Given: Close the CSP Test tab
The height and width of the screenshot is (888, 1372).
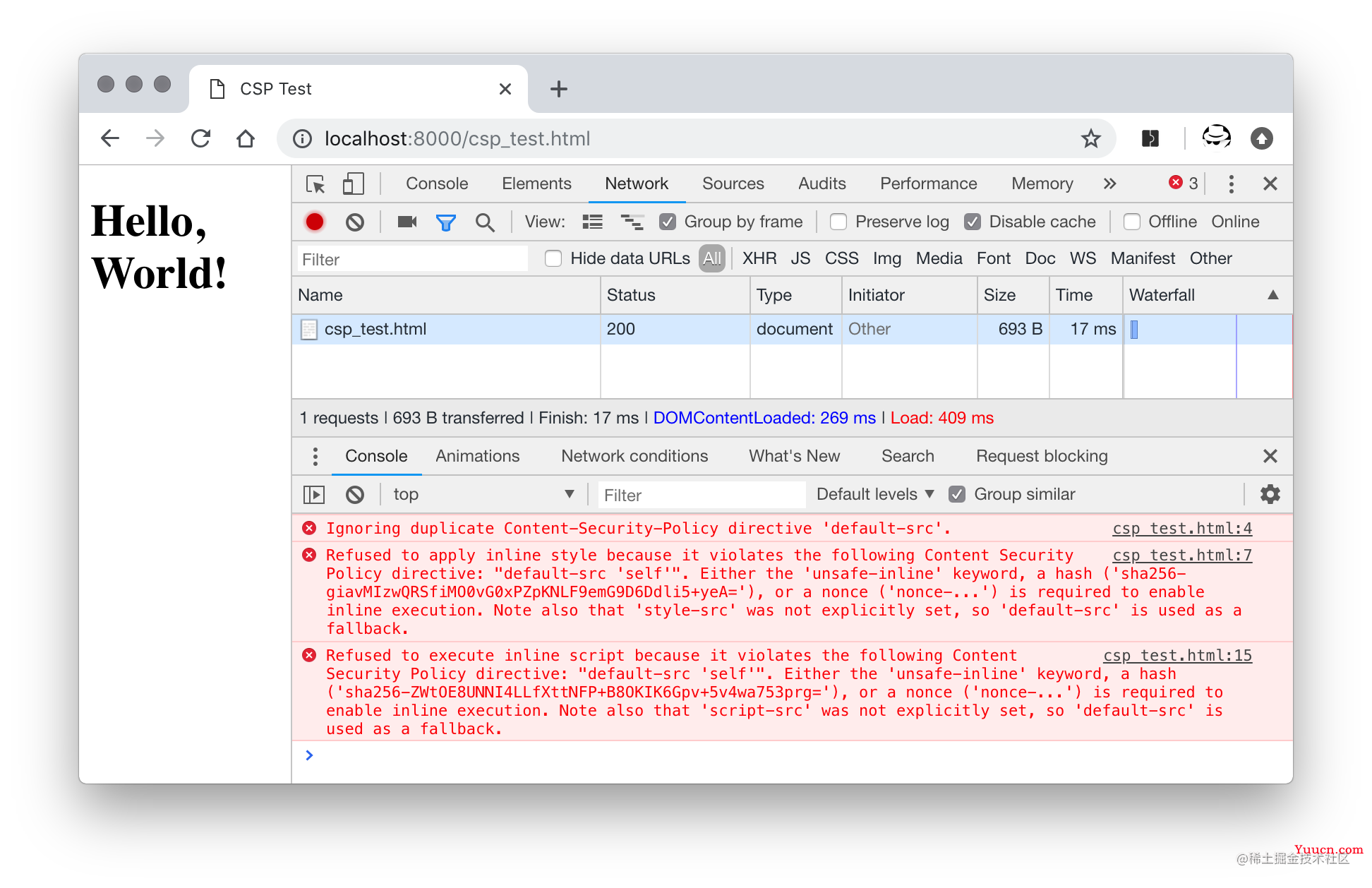Looking at the screenshot, I should (505, 89).
